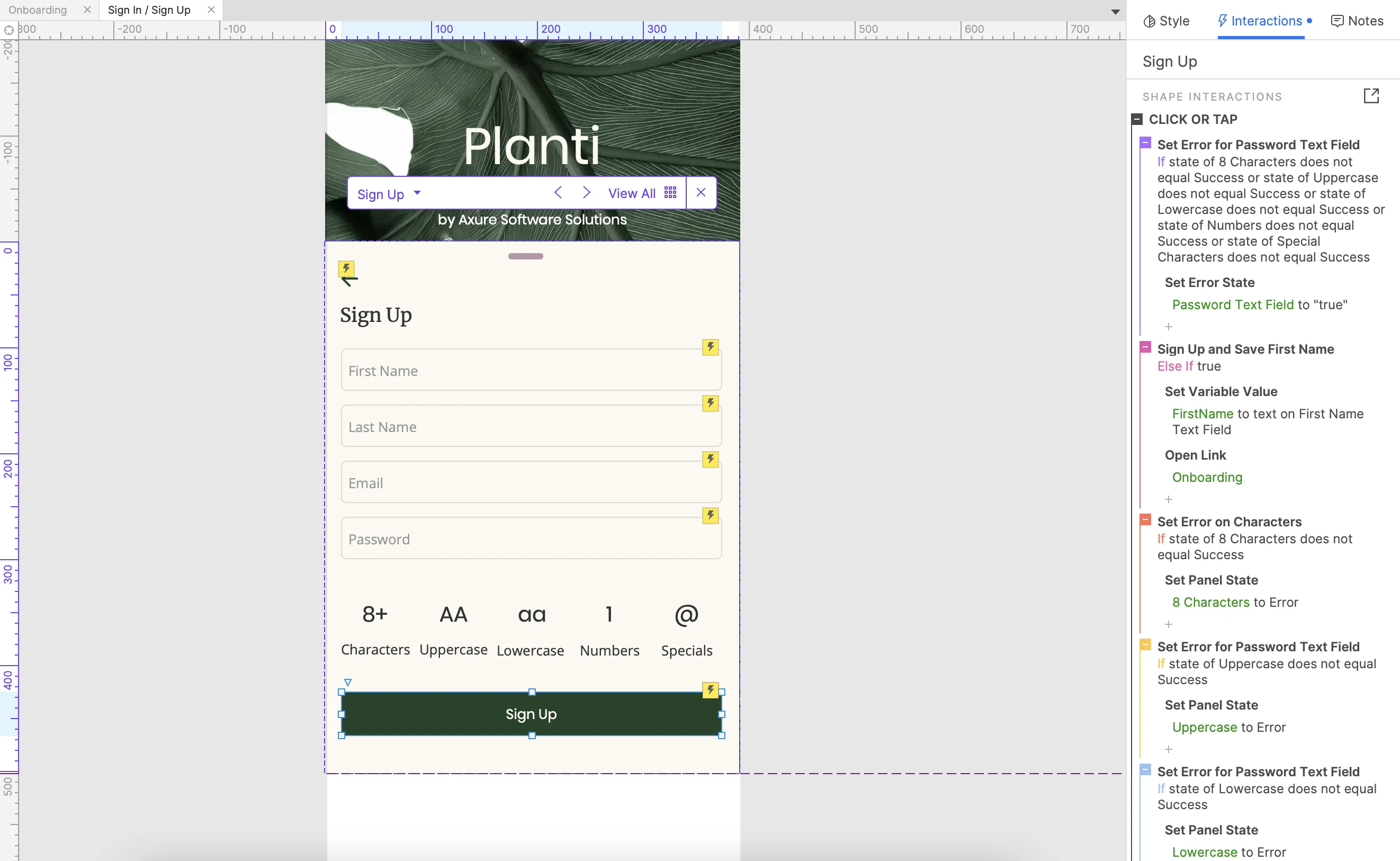Select the Email text field on canvas
This screenshot has width=1400, height=861.
(531, 483)
